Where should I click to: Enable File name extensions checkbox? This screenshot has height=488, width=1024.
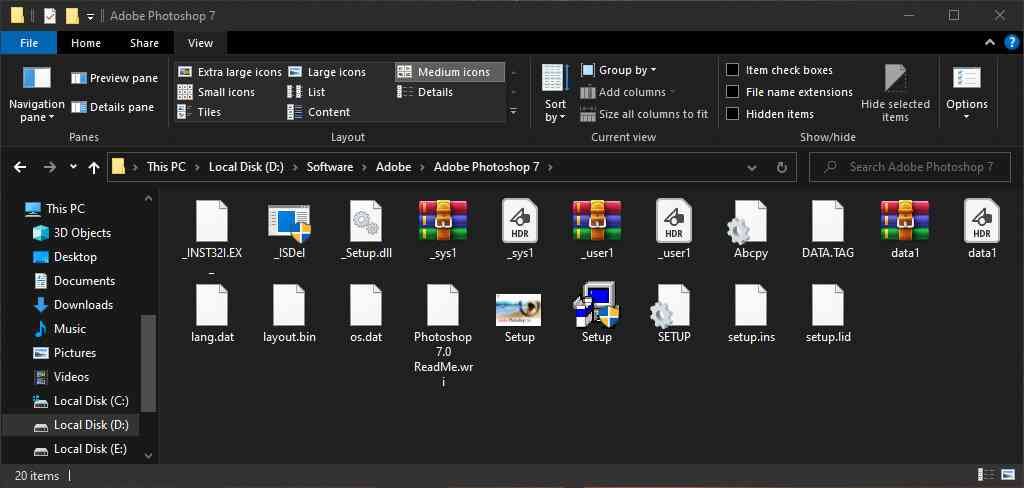pyautogui.click(x=733, y=92)
